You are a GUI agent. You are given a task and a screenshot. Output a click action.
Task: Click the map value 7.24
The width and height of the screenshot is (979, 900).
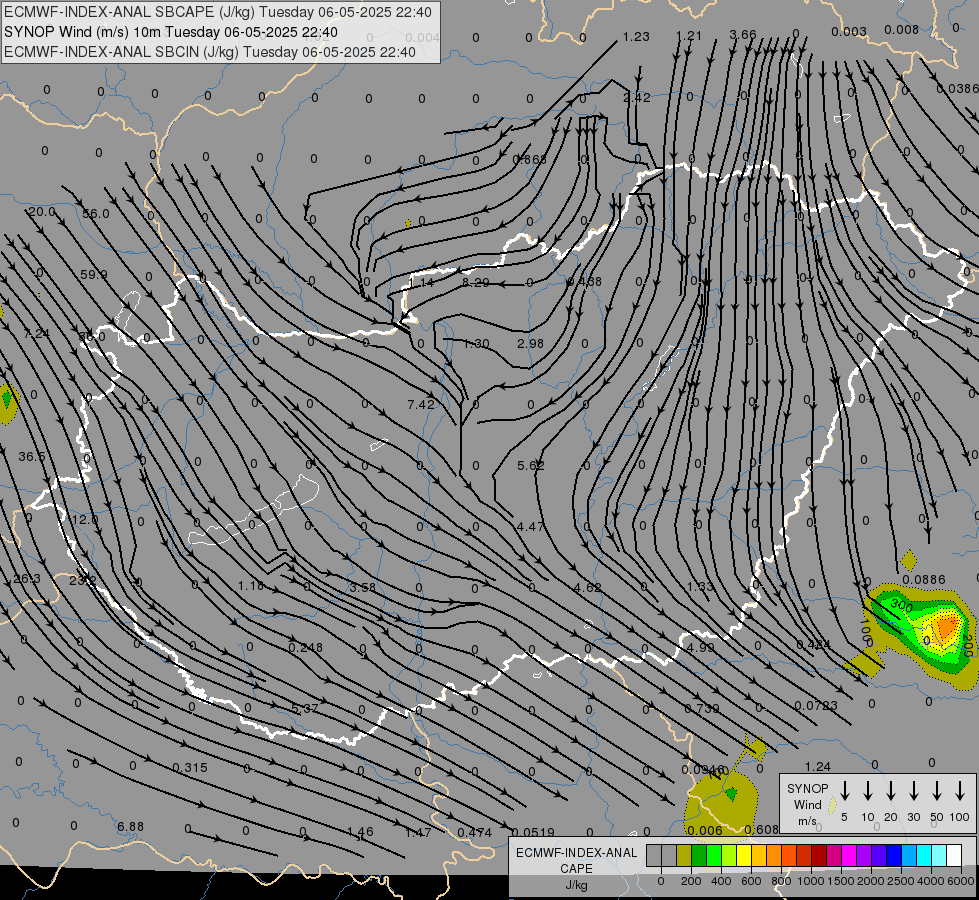point(37,334)
